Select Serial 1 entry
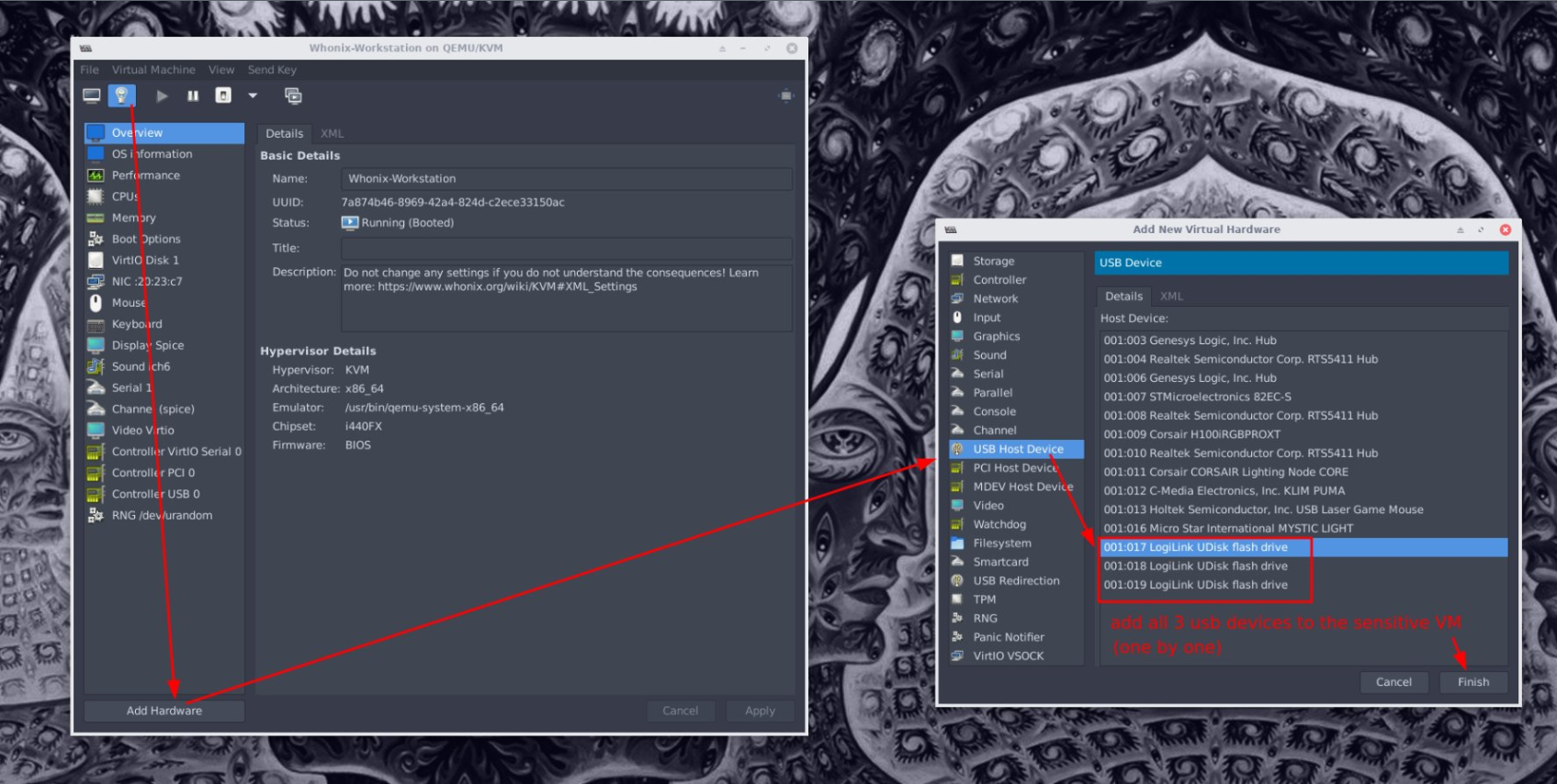 click(x=164, y=387)
